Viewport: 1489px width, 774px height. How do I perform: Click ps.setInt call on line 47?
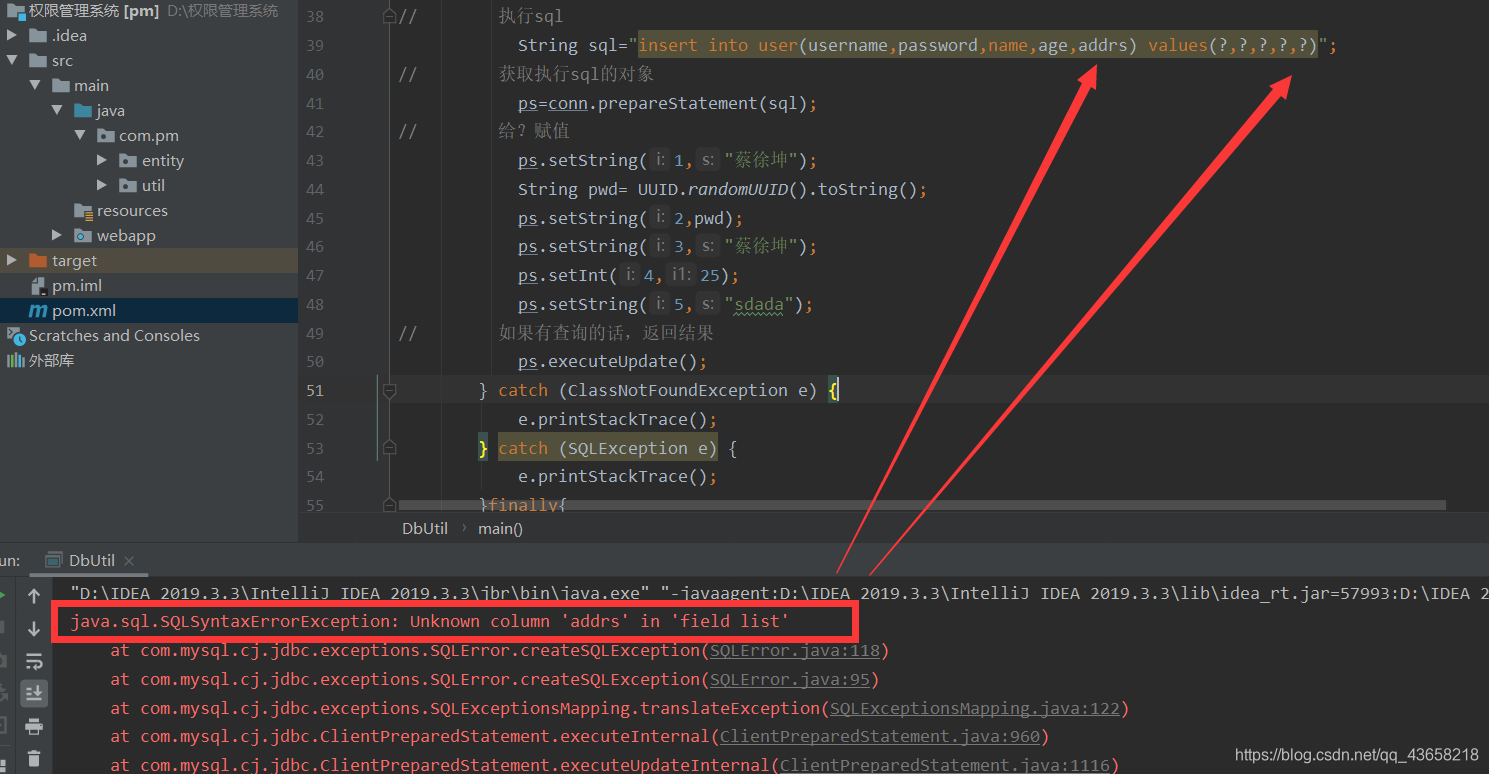(628, 276)
